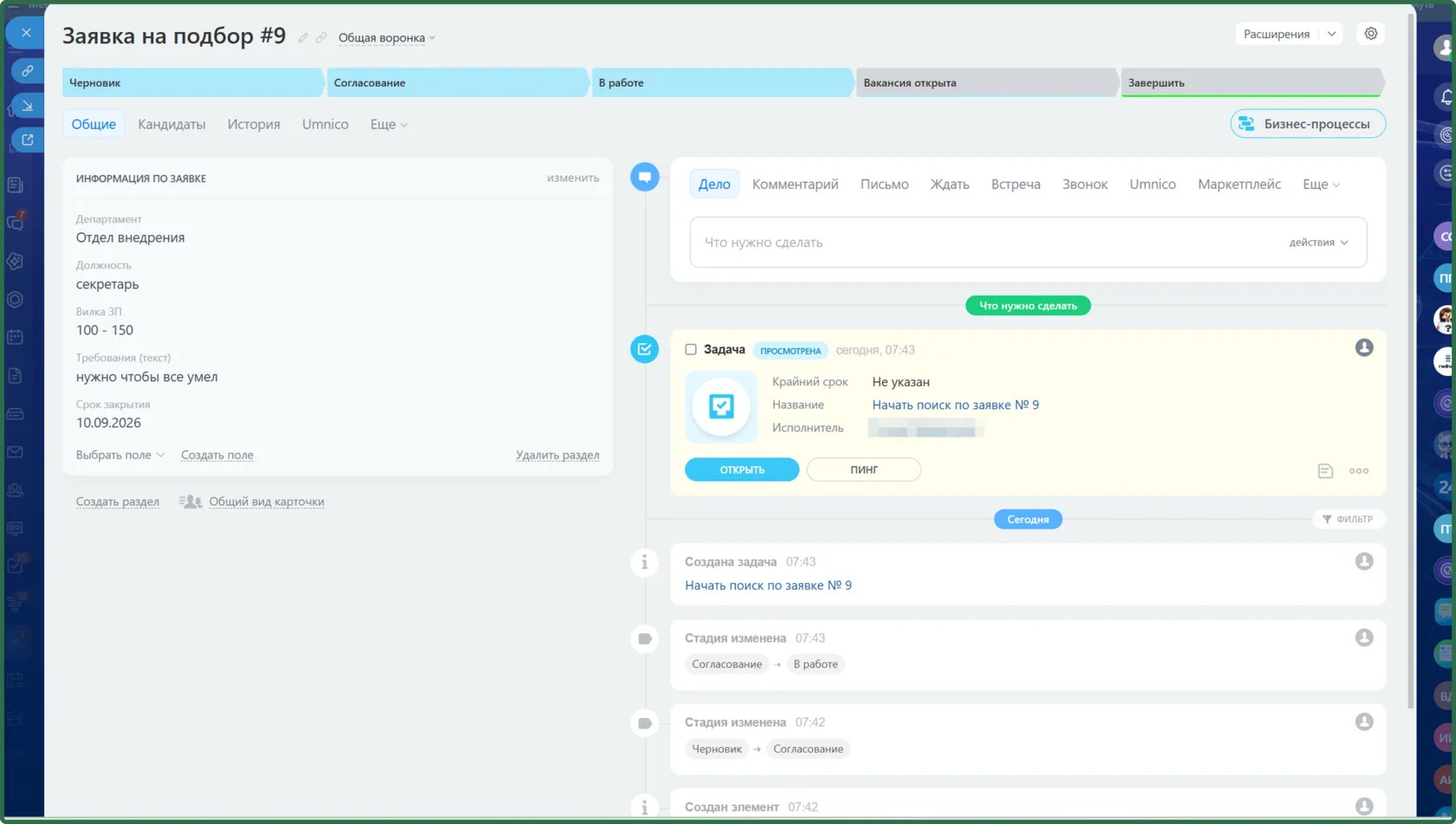Expand the 'Еще' tab menu under the stages
The height and width of the screenshot is (824, 1456).
pyautogui.click(x=388, y=125)
